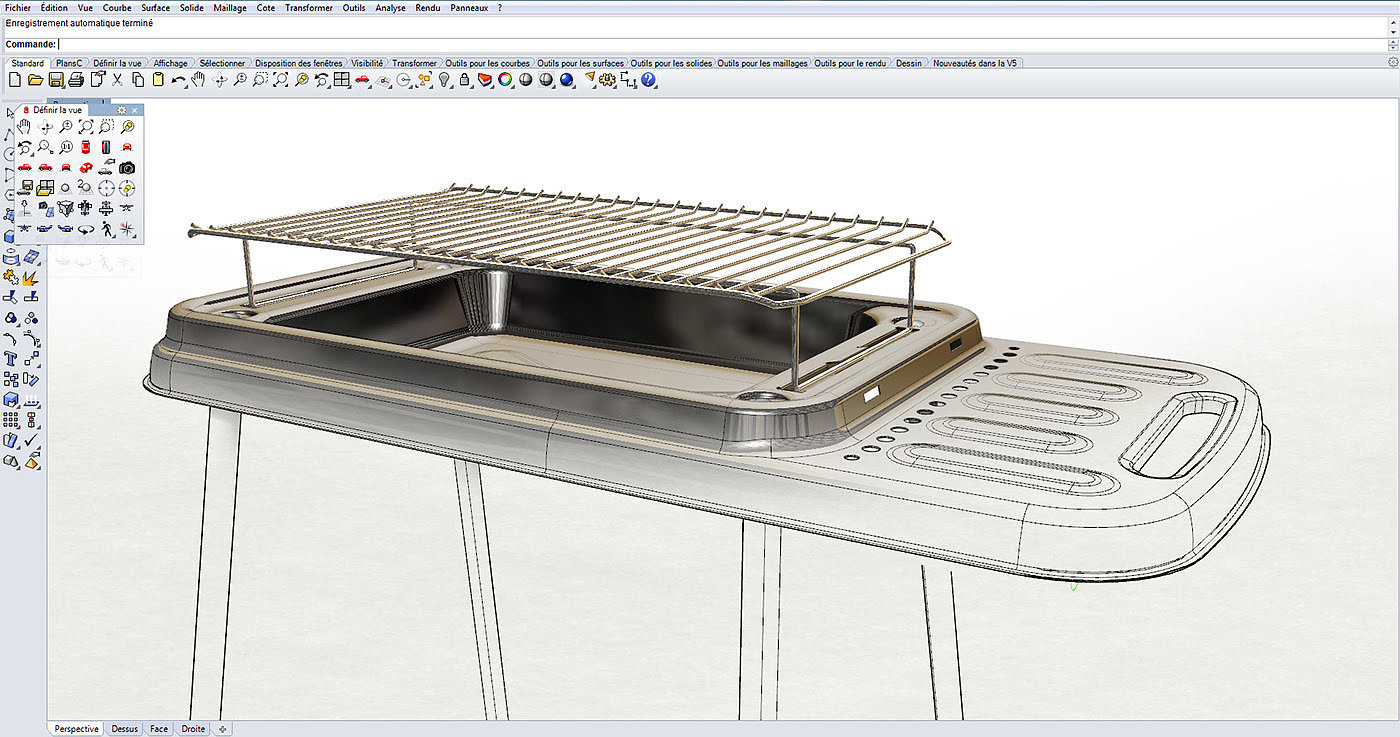This screenshot has height=737, width=1400.
Task: Open the gear options menu of Définir la vue
Action: pos(122,110)
